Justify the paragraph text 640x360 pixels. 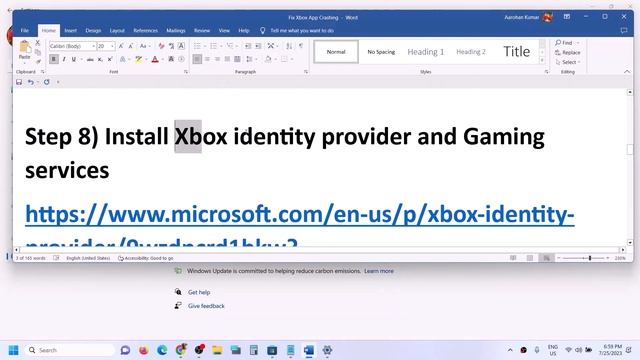tap(227, 60)
